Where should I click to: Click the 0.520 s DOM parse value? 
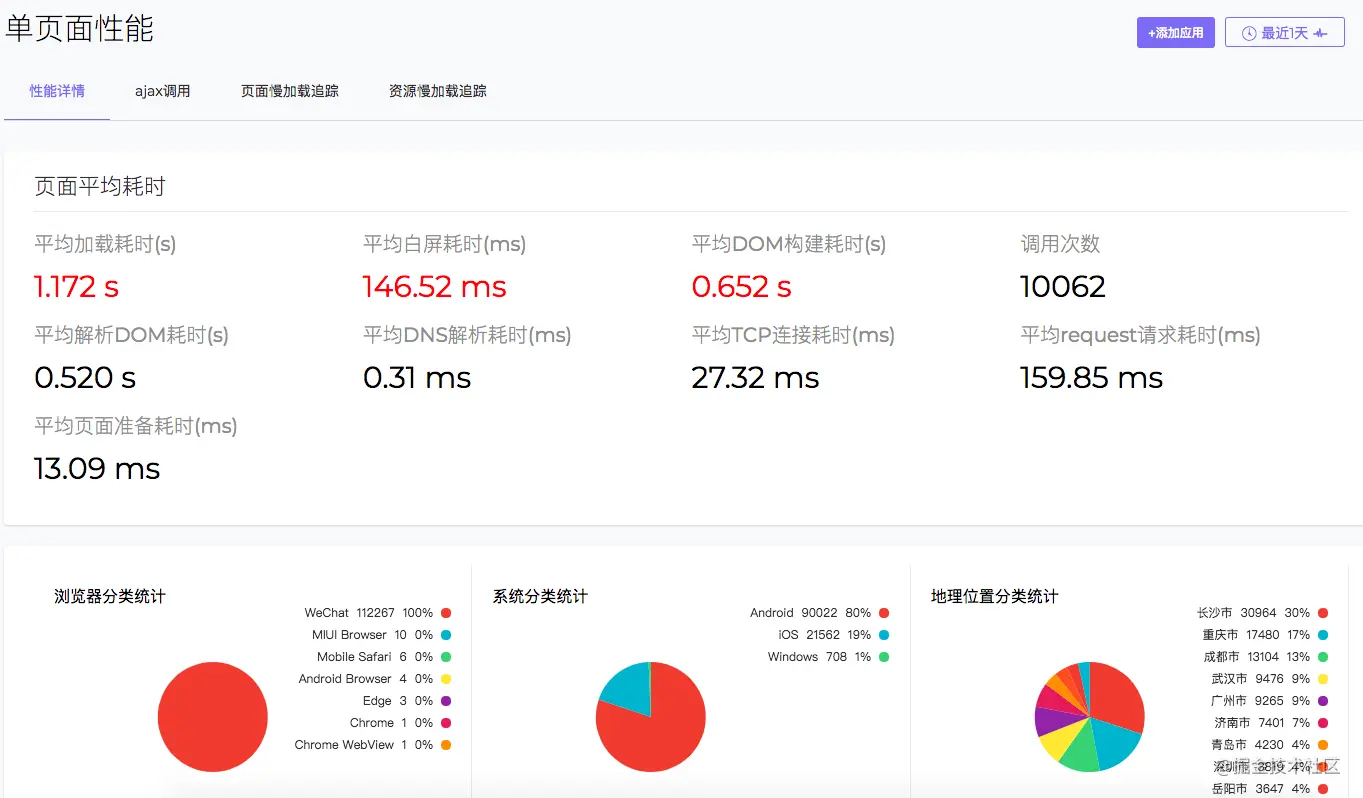[85, 378]
